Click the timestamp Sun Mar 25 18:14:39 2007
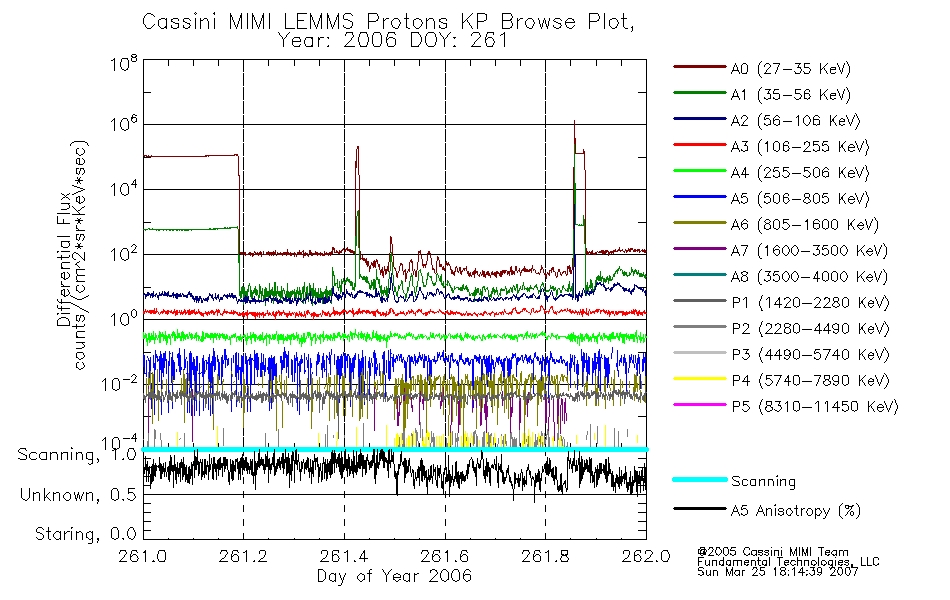Image resolution: width=950 pixels, height=600 pixels. pos(778,572)
